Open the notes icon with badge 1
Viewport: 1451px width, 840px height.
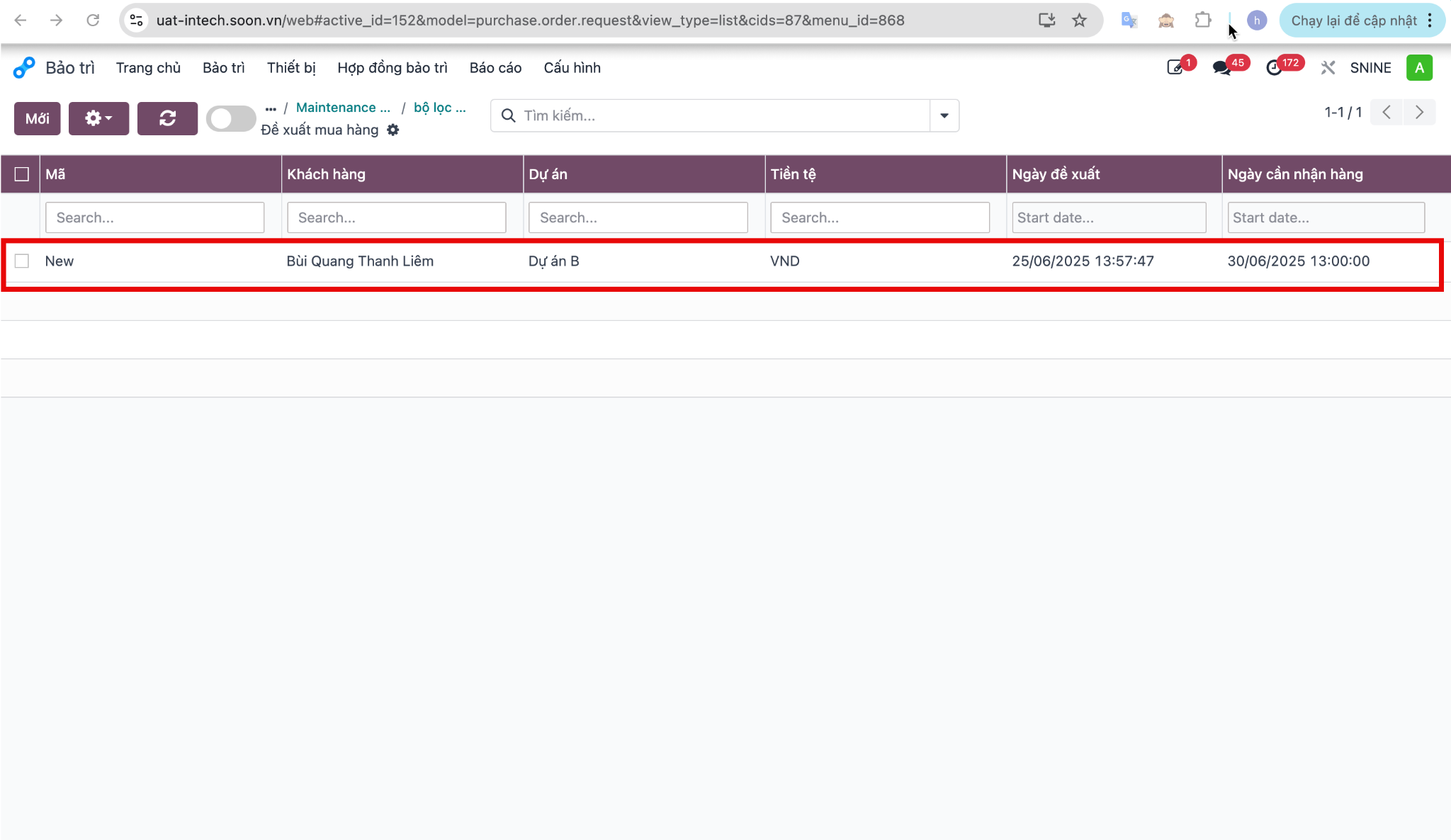coord(1175,68)
